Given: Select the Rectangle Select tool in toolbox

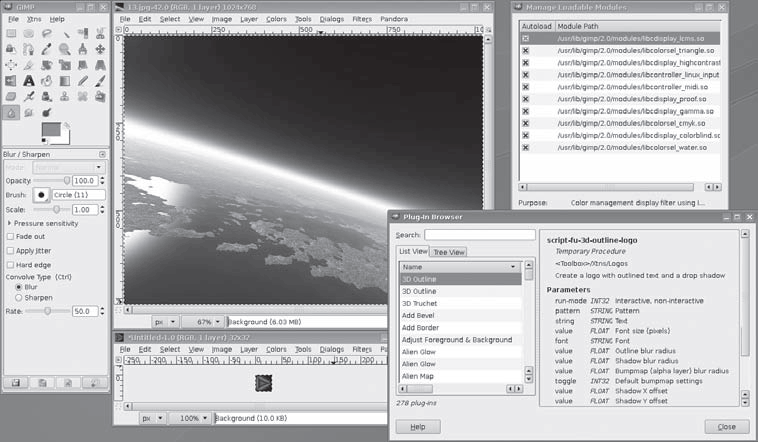Looking at the screenshot, I should [11, 33].
